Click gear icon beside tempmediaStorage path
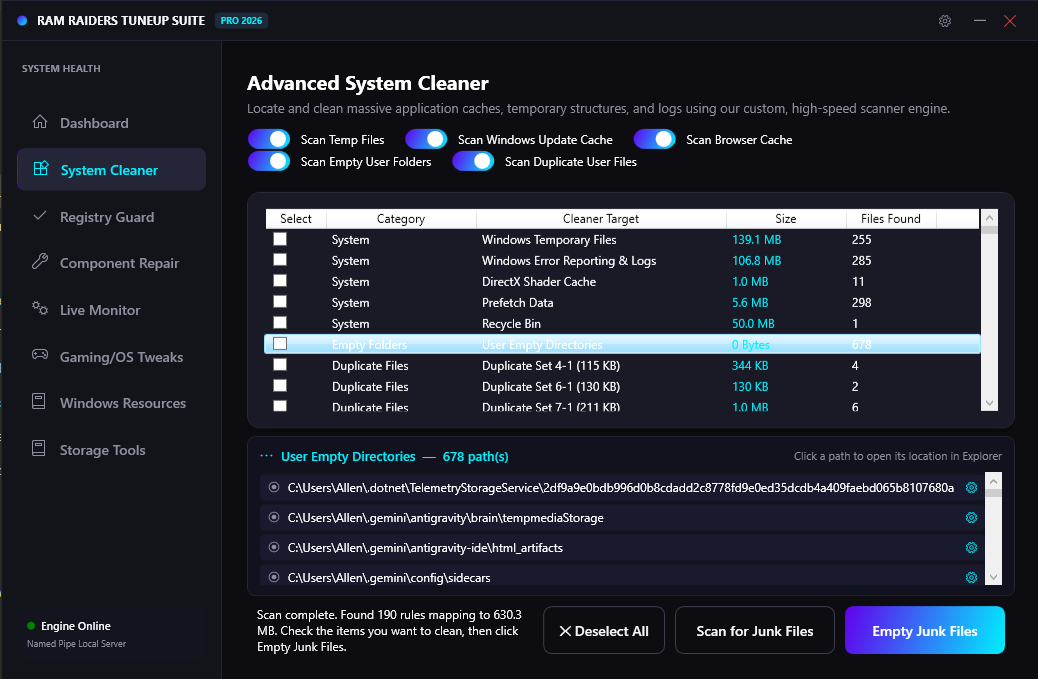Screen dimensions: 1038x679 coord(971,518)
